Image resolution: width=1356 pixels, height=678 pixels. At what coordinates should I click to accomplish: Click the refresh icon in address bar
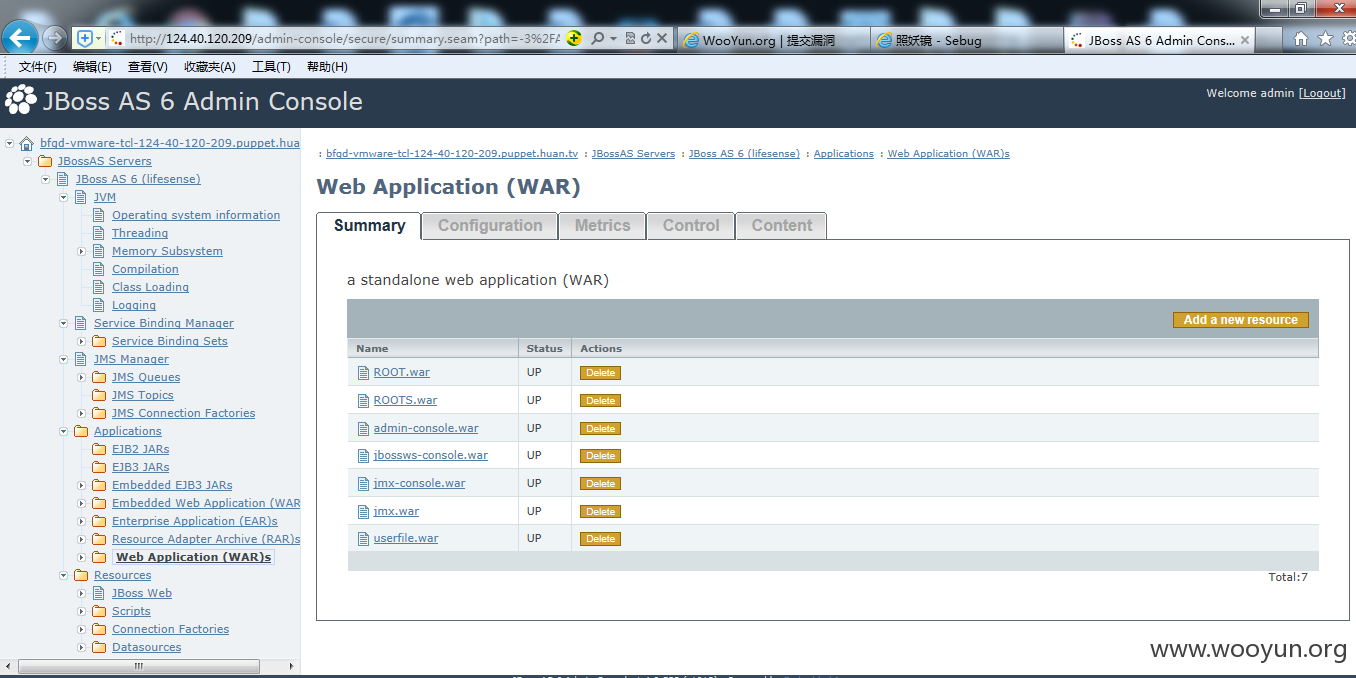click(646, 38)
